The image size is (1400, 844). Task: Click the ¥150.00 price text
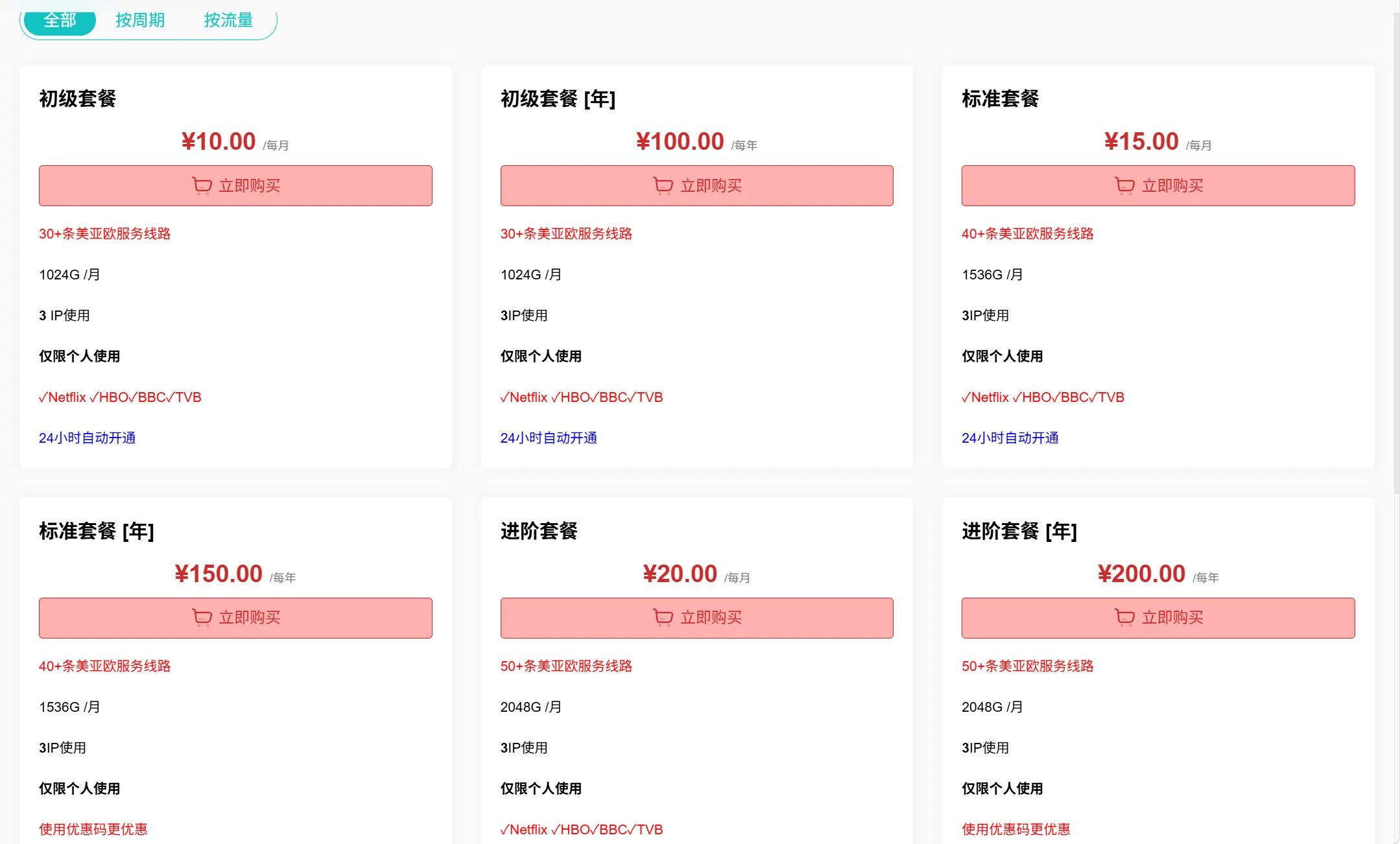pyautogui.click(x=219, y=574)
